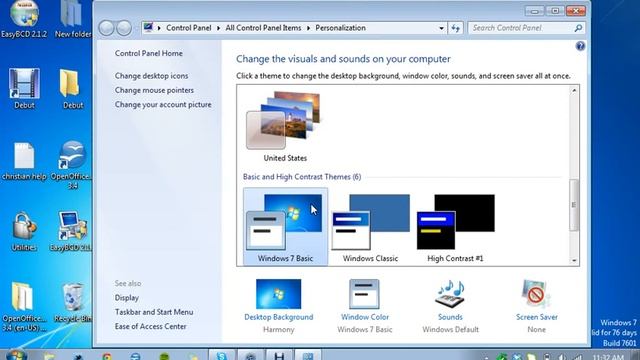640x360 pixels.
Task: Click the Forward navigation arrow
Action: [124, 28]
